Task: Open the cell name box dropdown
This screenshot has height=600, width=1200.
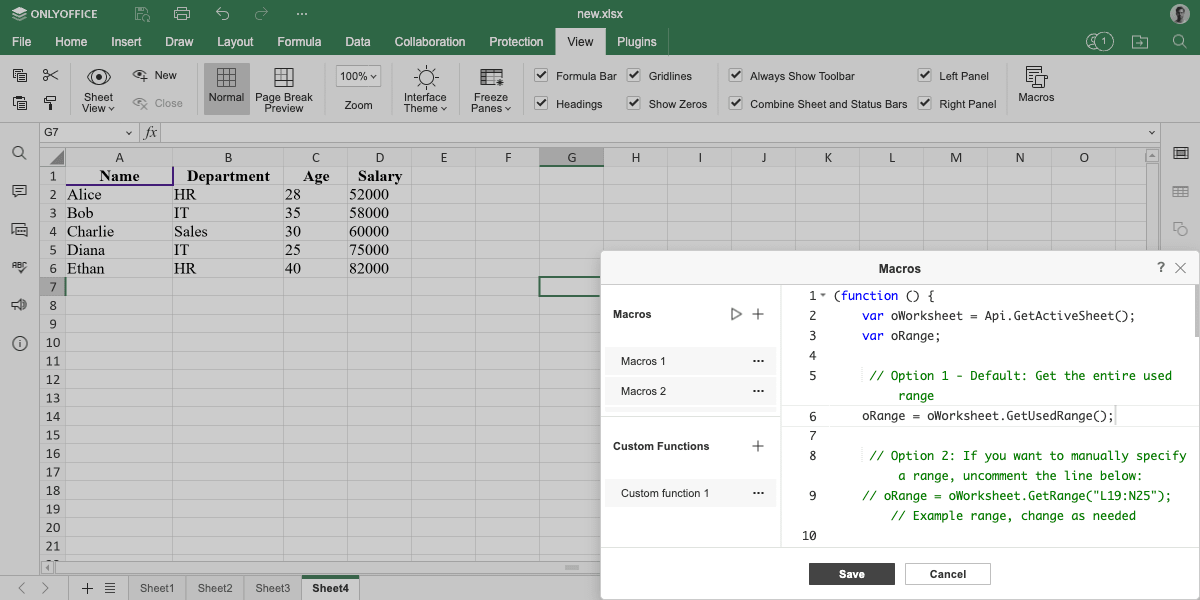Action: [x=129, y=133]
